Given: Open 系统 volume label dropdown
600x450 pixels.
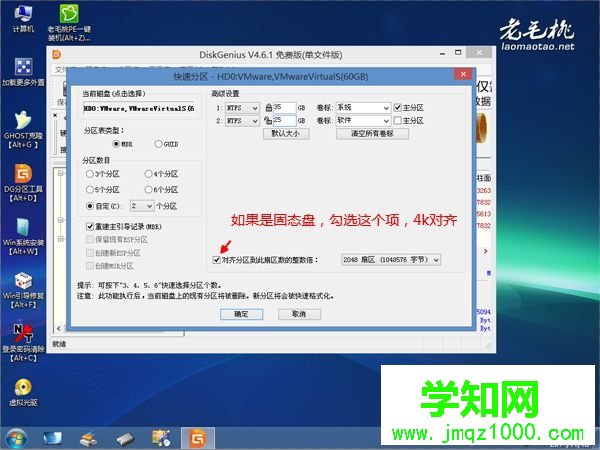Looking at the screenshot, I should 363,108.
